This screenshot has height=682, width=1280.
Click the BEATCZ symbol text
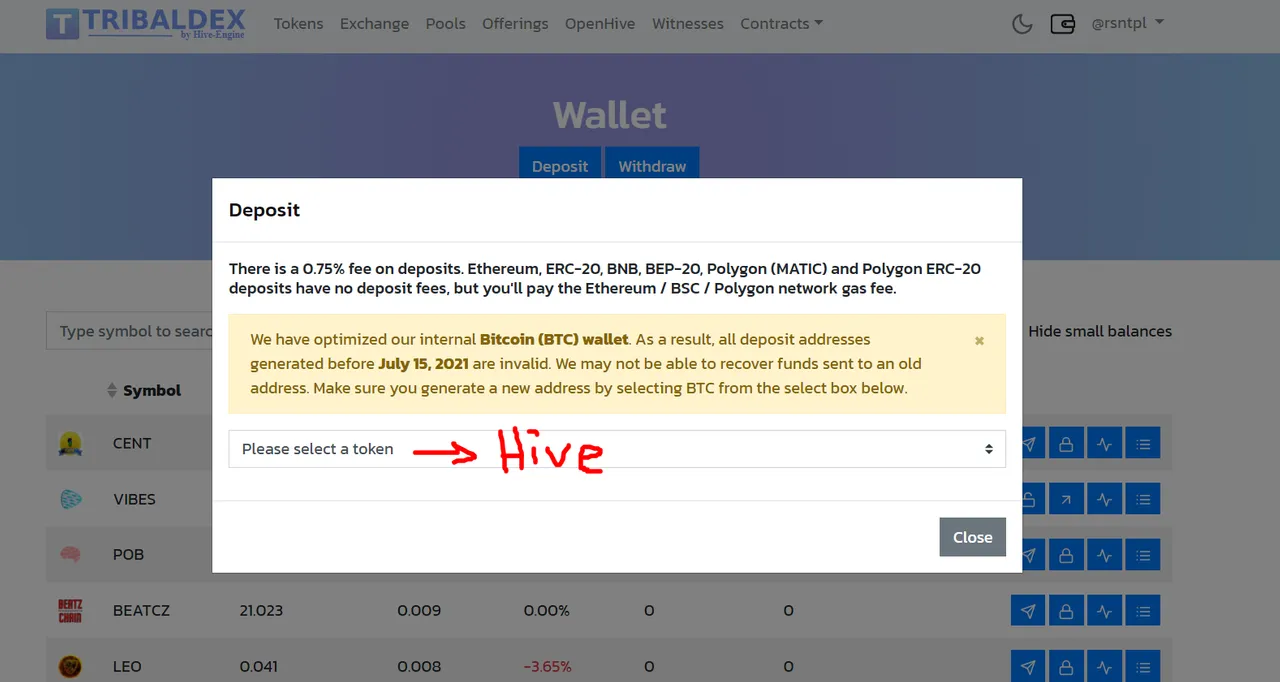tap(141, 610)
